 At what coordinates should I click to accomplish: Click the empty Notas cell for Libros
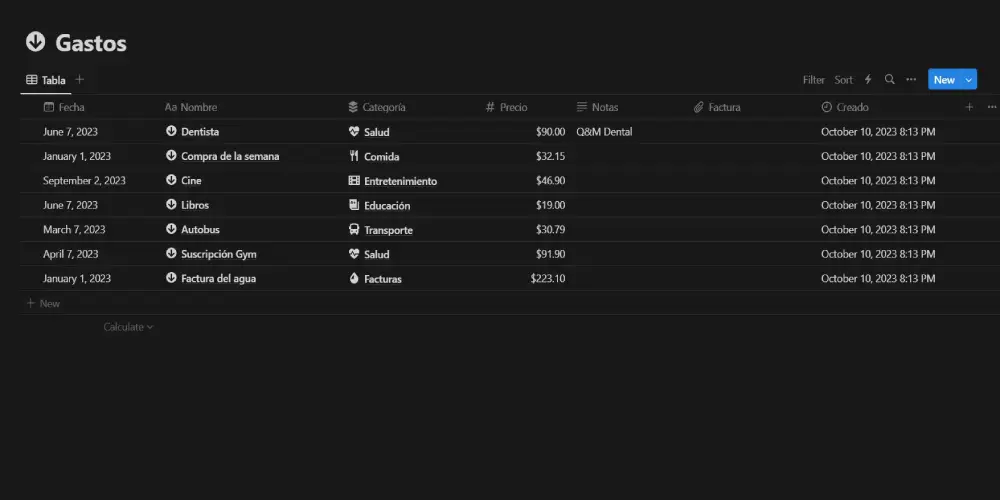point(628,205)
